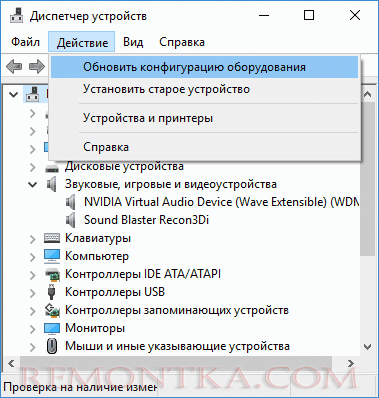Viewport: 379px width, 398px height.
Task: Open Устройства и принтеры entry
Action: [x=204, y=118]
